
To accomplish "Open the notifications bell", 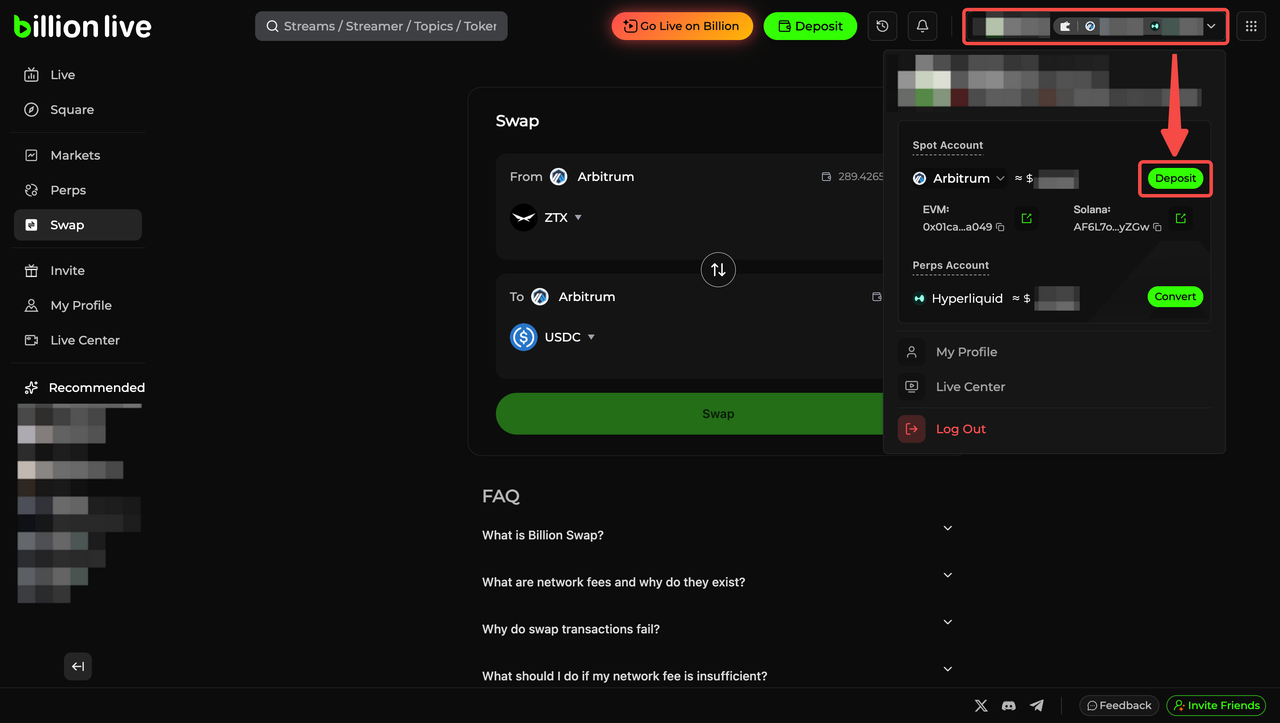I will tap(922, 27).
